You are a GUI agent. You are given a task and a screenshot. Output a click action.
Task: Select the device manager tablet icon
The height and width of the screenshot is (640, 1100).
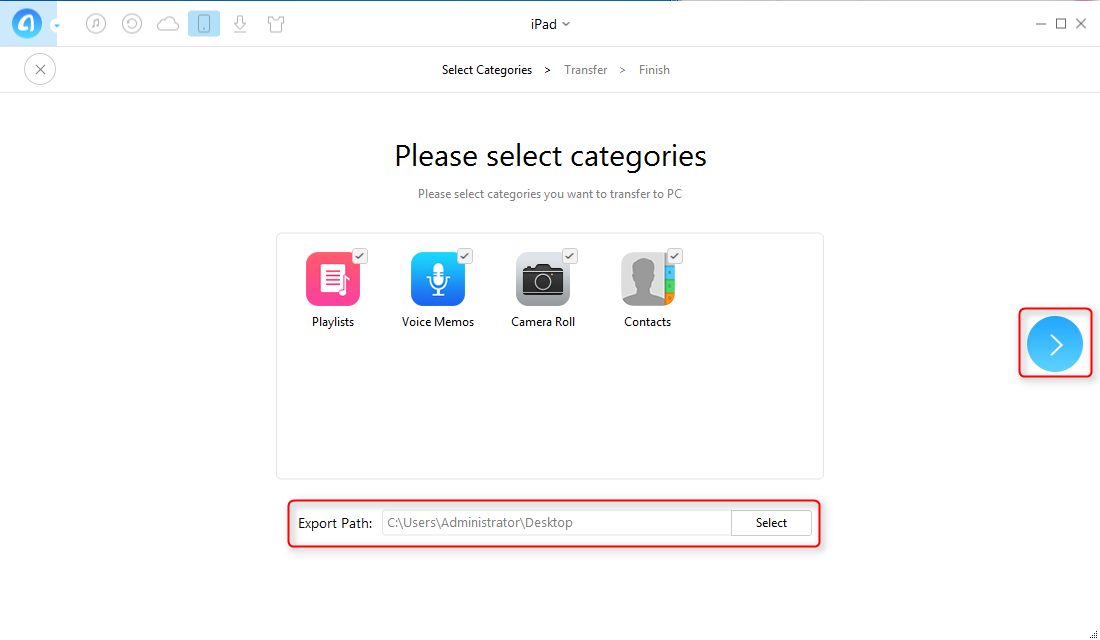(204, 24)
